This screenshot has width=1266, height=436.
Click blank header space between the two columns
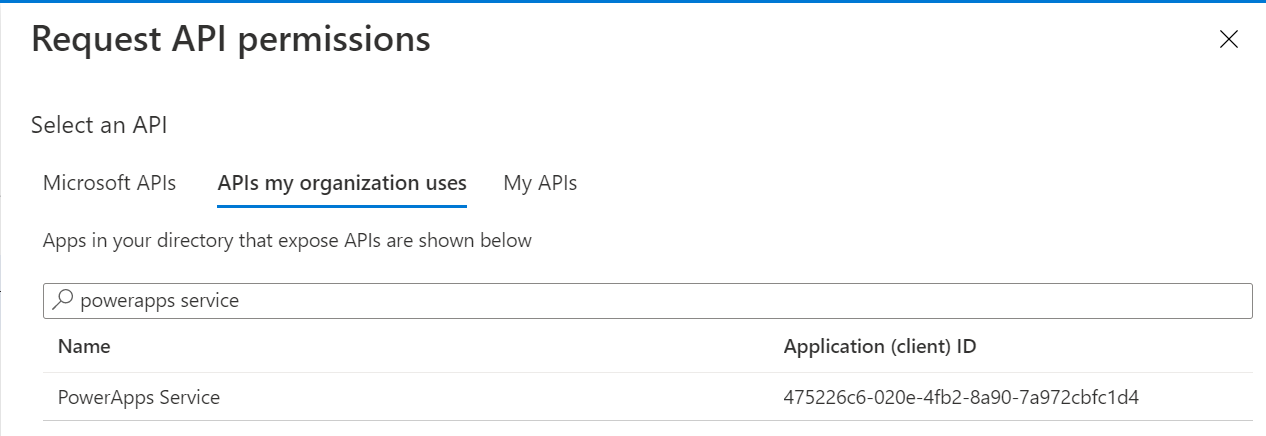(x=450, y=347)
